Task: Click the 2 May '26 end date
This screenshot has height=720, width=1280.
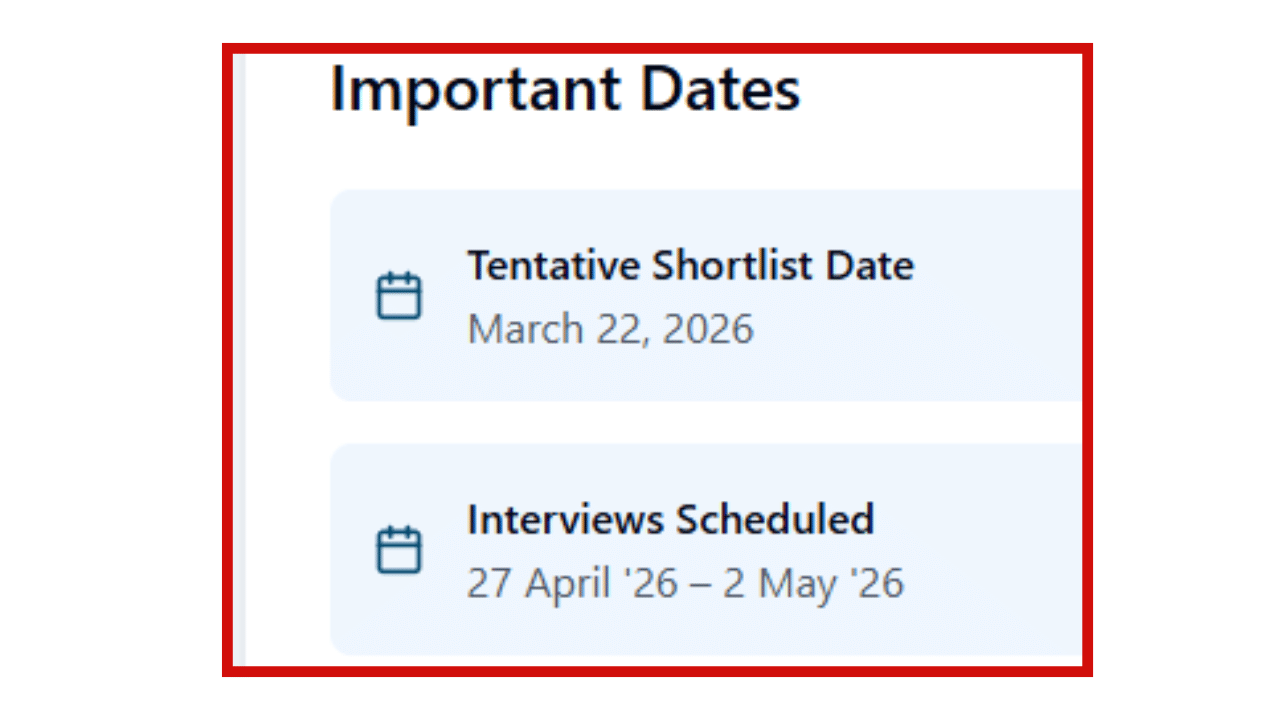Action: point(813,583)
